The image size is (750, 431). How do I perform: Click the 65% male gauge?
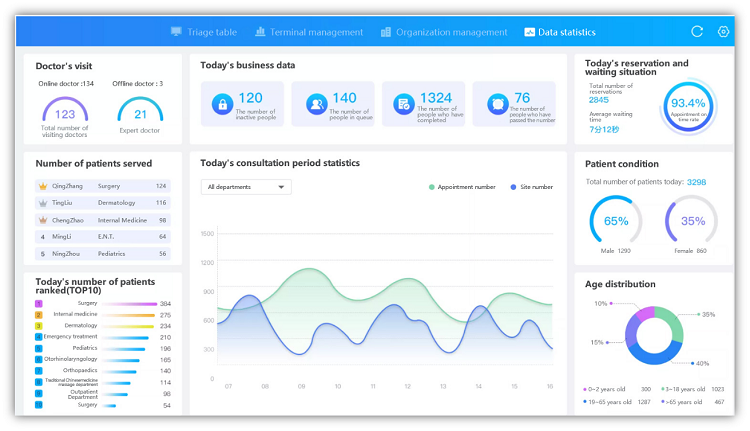click(616, 220)
